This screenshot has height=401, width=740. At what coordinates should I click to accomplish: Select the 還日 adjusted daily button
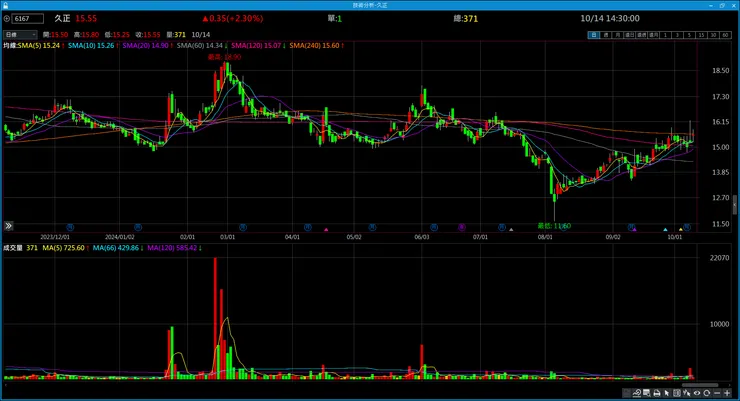point(630,35)
